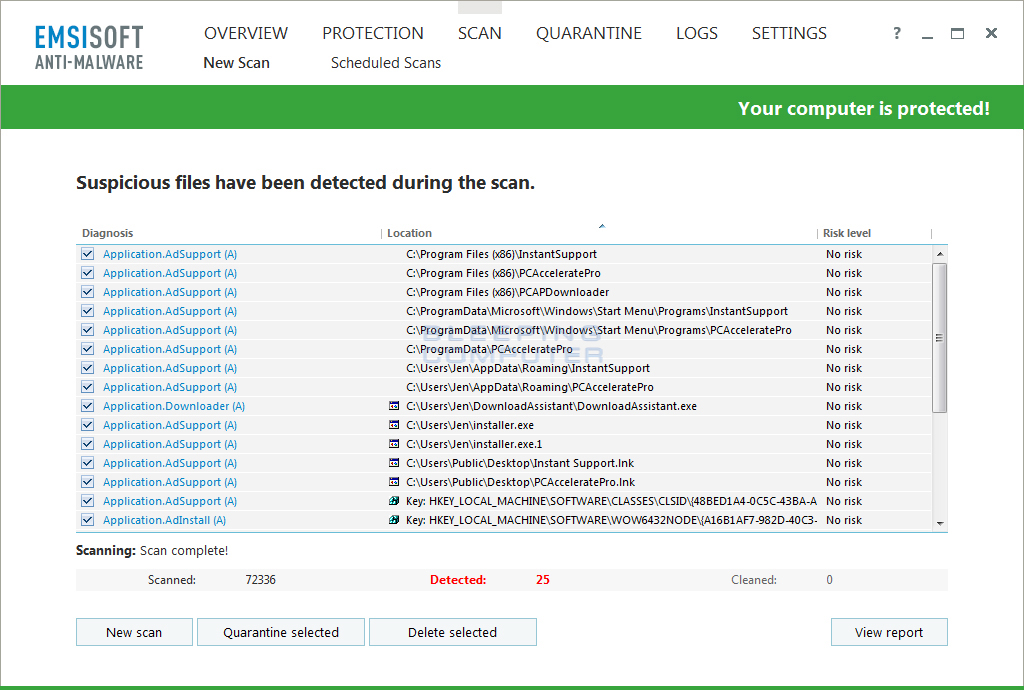
Task: Click the shortcut icon beside Instant Support.lnk
Action: 392,463
